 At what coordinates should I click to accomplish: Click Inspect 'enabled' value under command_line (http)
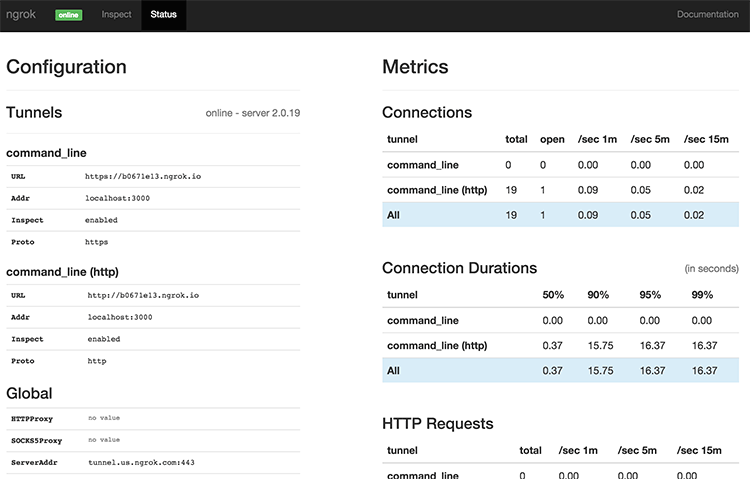104,339
